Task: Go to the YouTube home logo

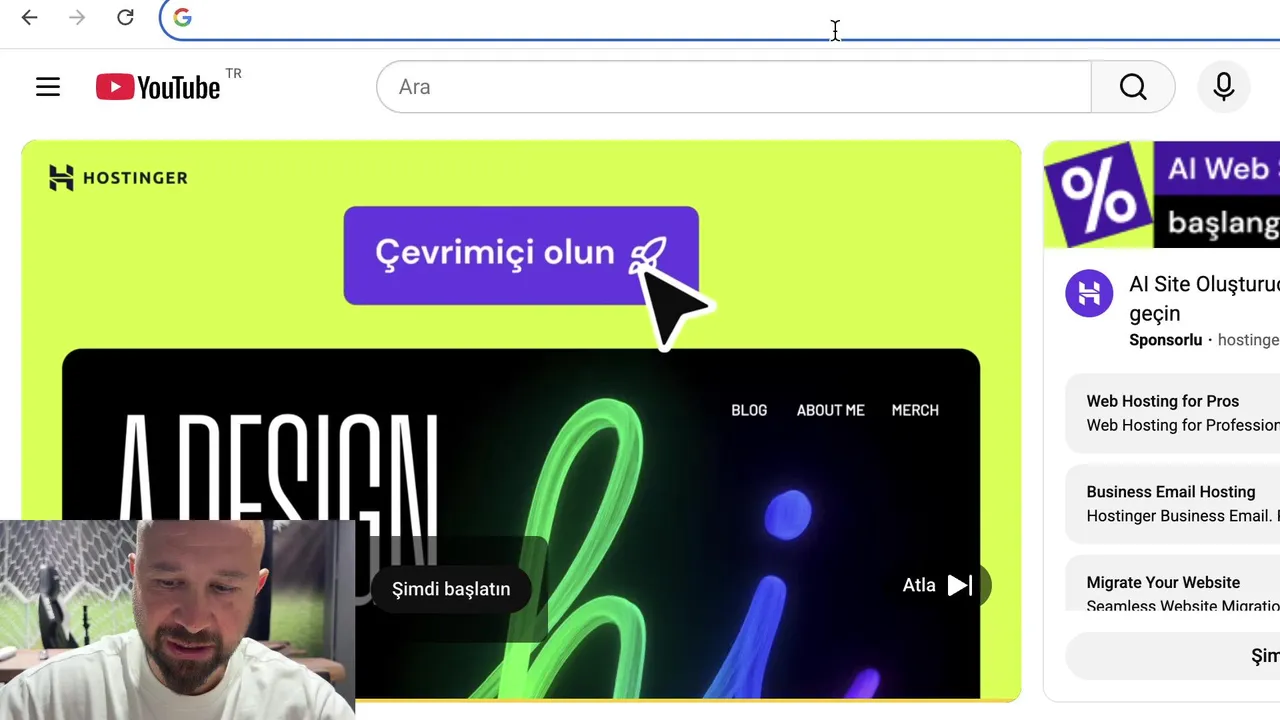Action: [x=158, y=87]
